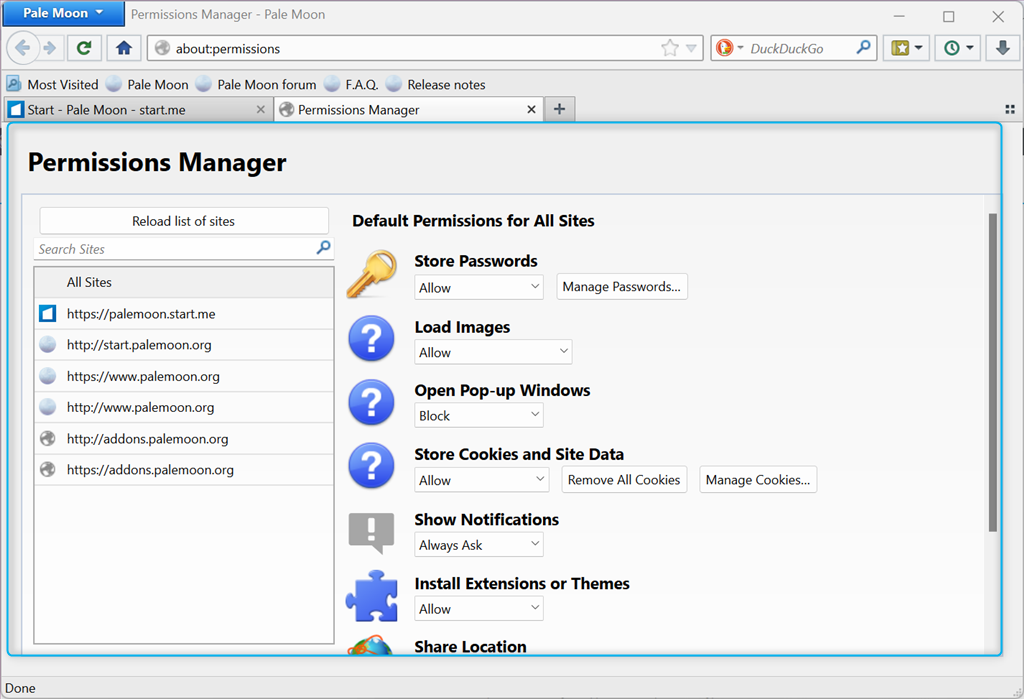
Task: Open a new tab with plus button
Action: click(559, 110)
